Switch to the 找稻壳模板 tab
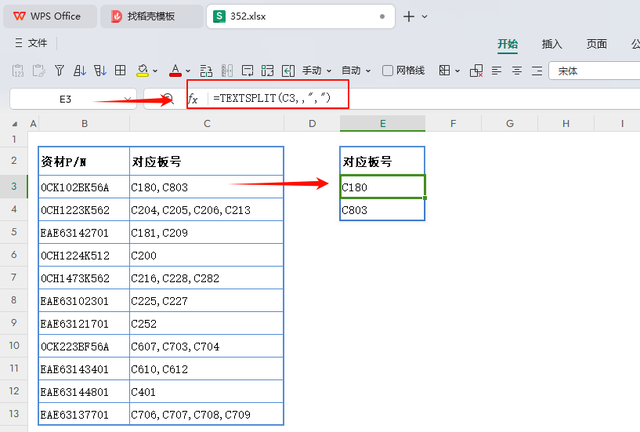This screenshot has width=640, height=432. [151, 16]
